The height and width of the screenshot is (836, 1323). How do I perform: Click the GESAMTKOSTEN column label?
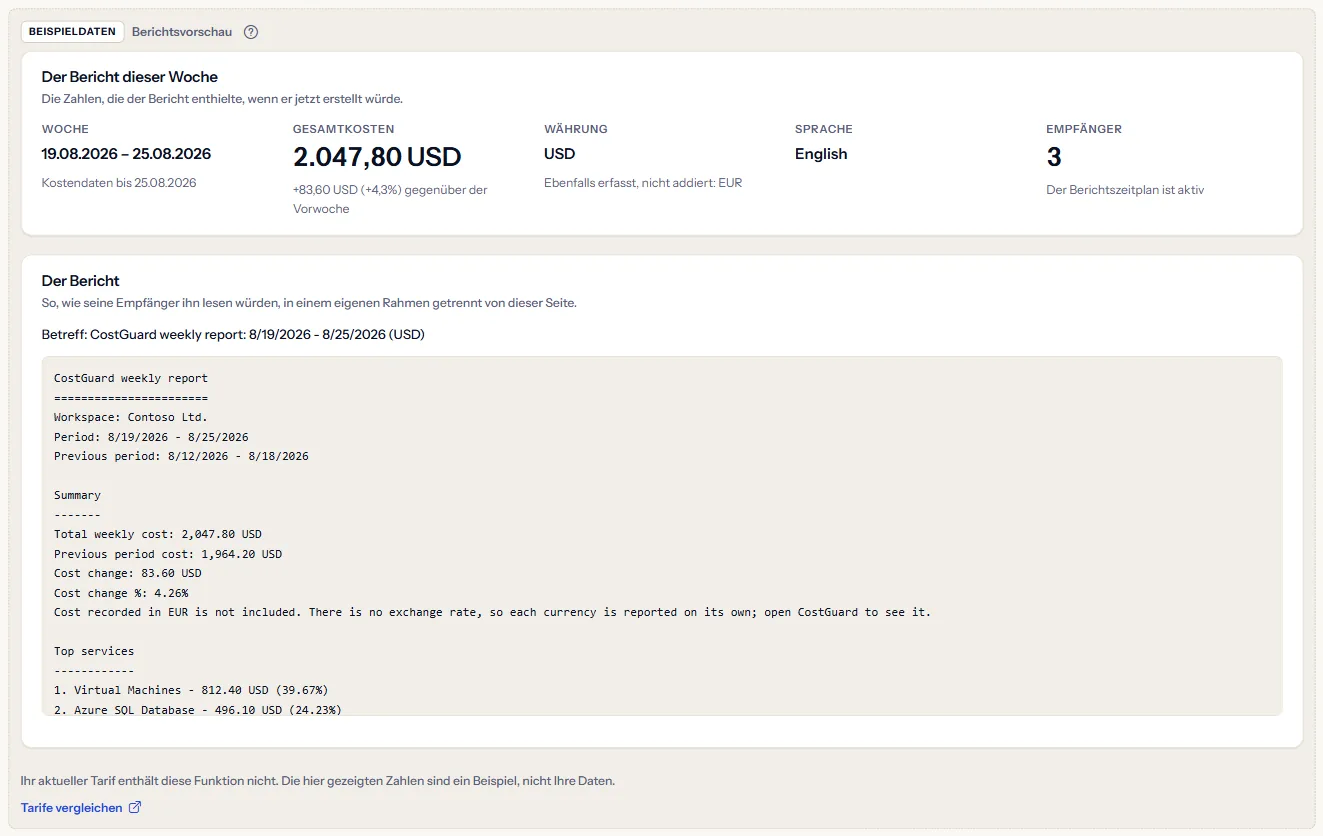(x=343, y=129)
